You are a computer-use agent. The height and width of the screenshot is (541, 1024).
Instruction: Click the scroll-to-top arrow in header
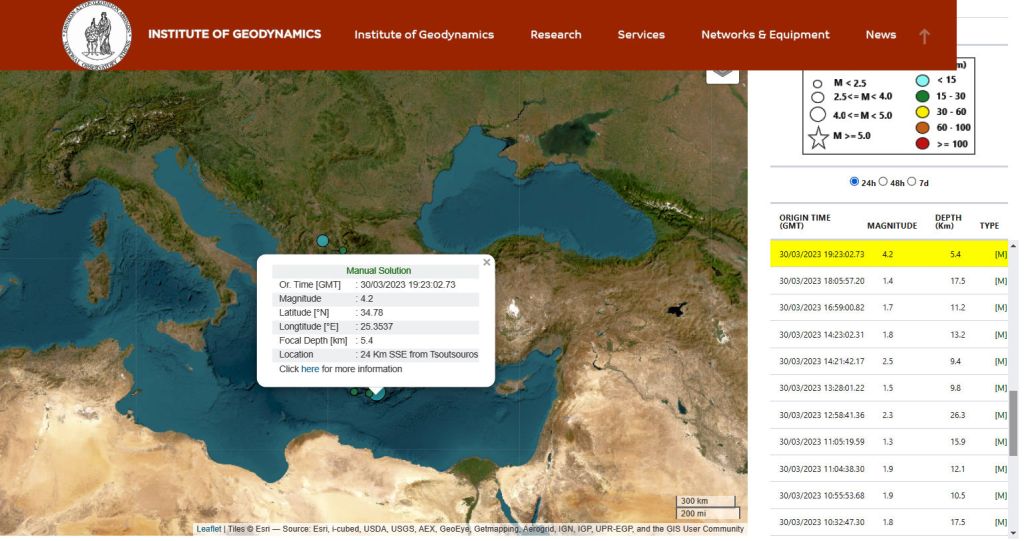(x=924, y=36)
